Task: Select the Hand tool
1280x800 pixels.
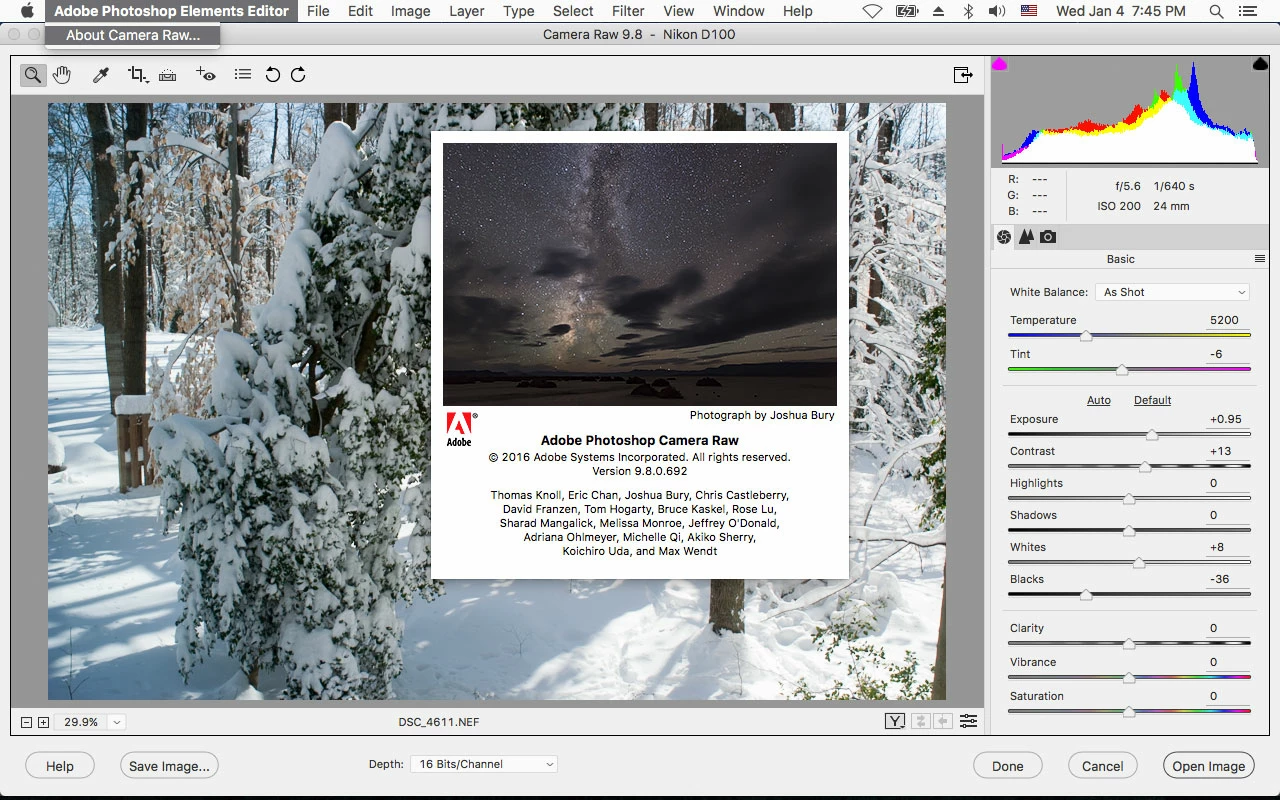Action: tap(62, 75)
